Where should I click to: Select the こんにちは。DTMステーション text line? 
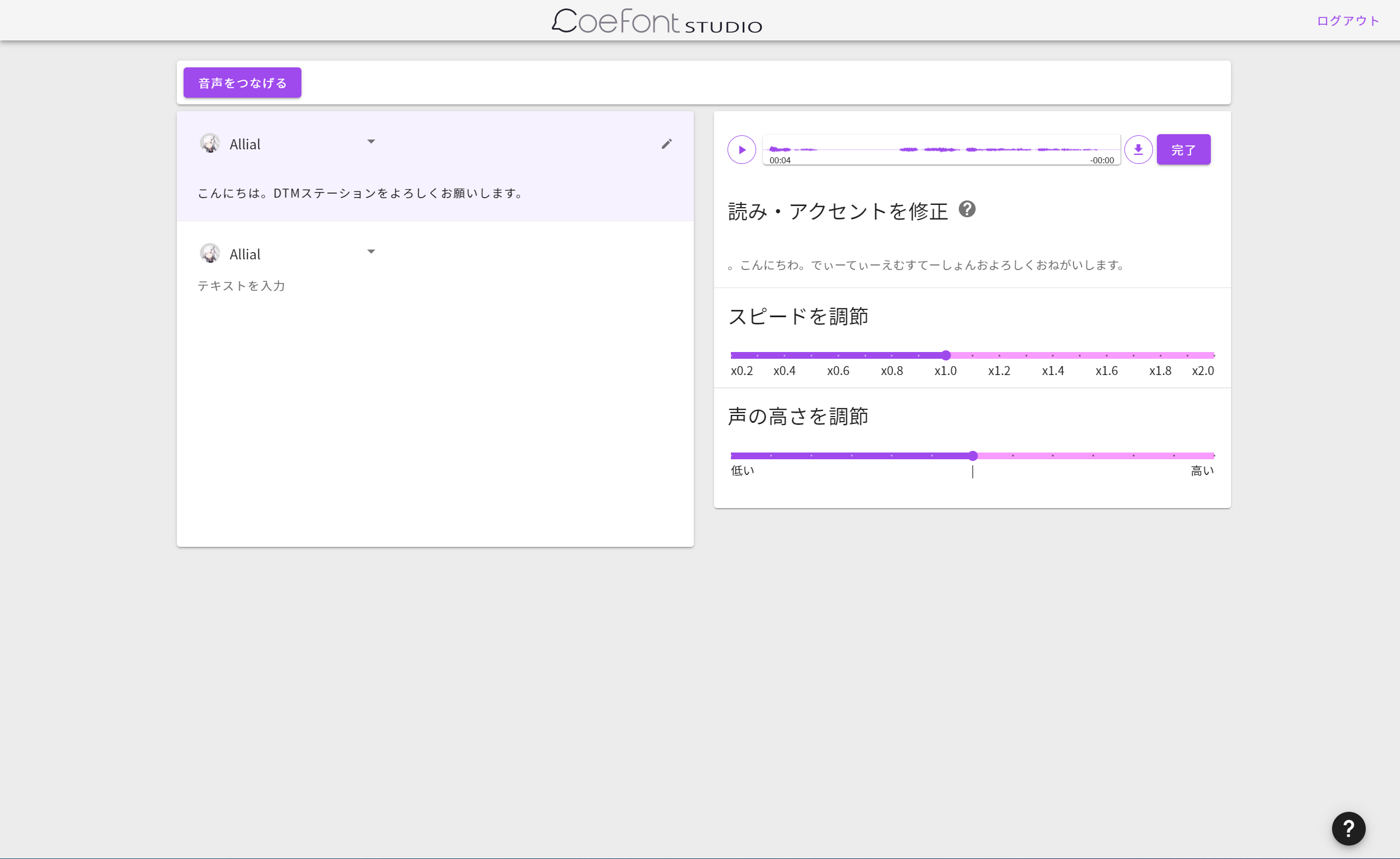360,193
